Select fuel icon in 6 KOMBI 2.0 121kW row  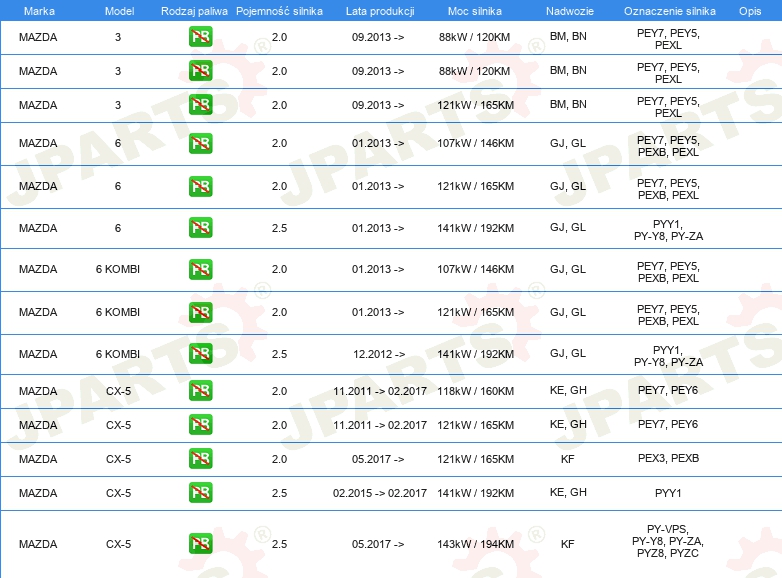[200, 312]
